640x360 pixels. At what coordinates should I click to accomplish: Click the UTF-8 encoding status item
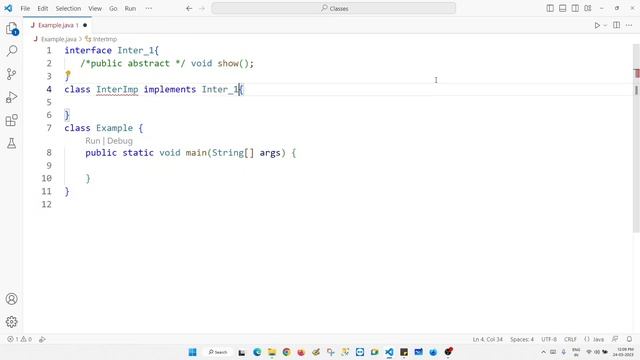pos(549,339)
